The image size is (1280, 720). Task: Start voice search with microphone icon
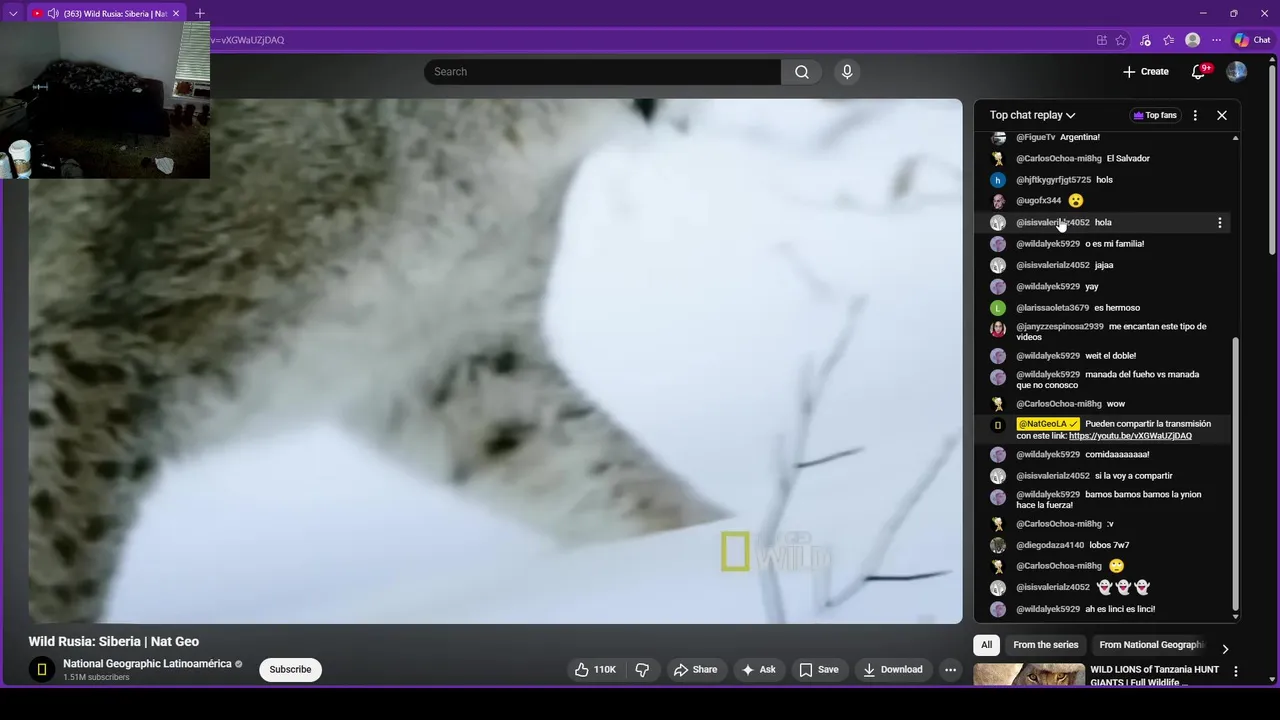[847, 72]
